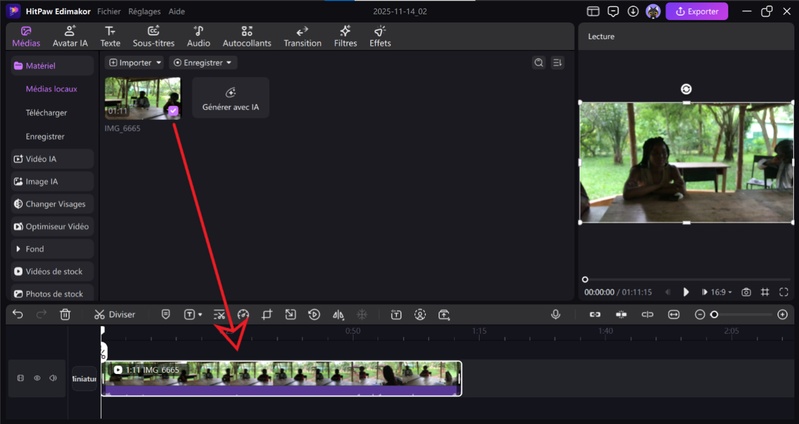
Task: Select the IMG_6665 clip on the timeline
Action: [x=281, y=378]
